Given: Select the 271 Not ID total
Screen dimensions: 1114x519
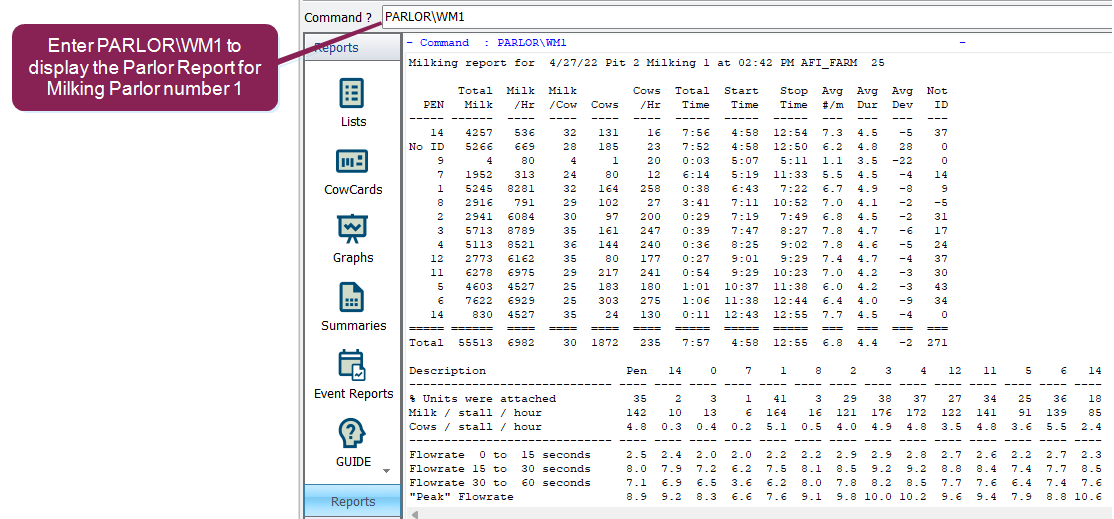Looking at the screenshot, I should (x=937, y=342).
